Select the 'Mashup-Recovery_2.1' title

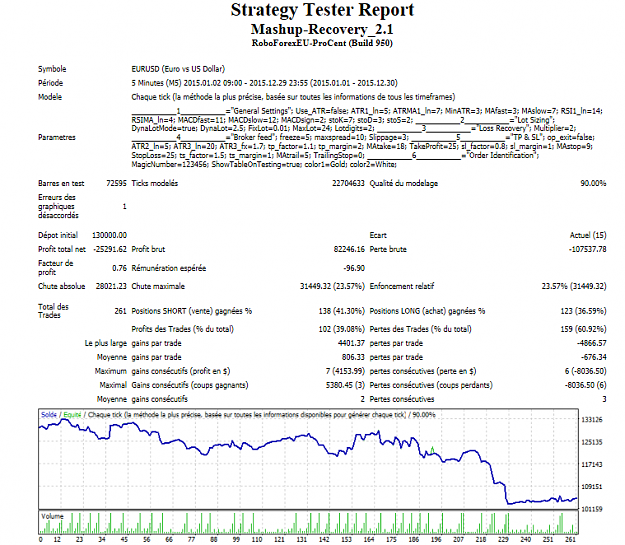(322, 30)
